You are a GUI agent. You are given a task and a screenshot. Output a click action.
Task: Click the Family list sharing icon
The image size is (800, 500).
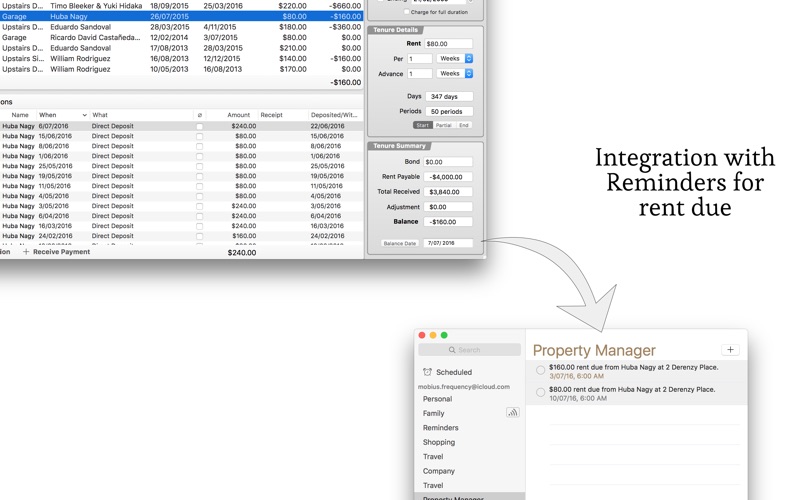click(x=512, y=413)
